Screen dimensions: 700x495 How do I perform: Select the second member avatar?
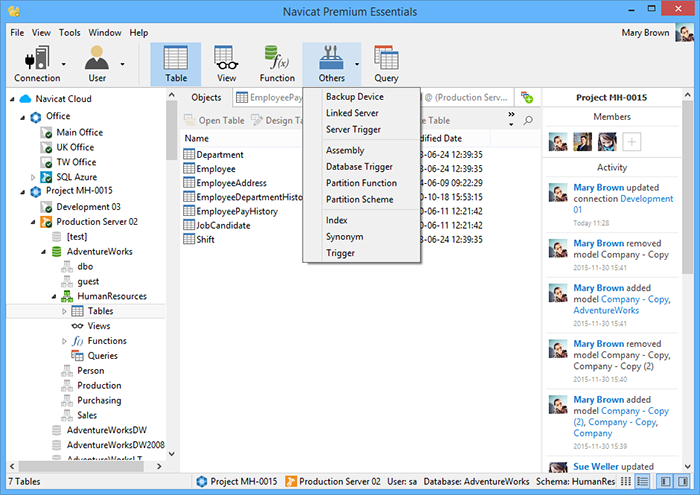click(583, 142)
